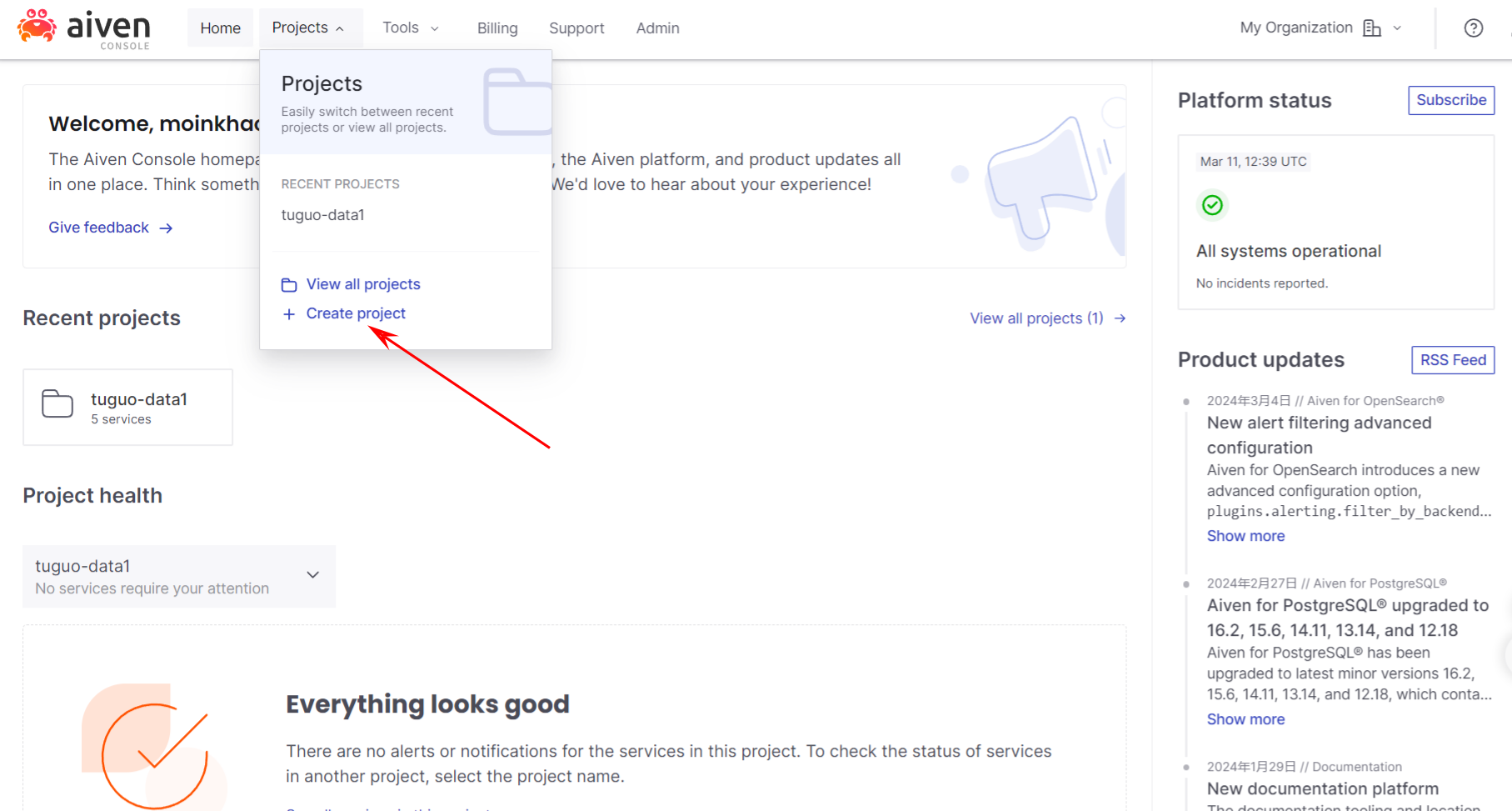
Task: Click the green all systems operational checkmark
Action: tap(1212, 205)
